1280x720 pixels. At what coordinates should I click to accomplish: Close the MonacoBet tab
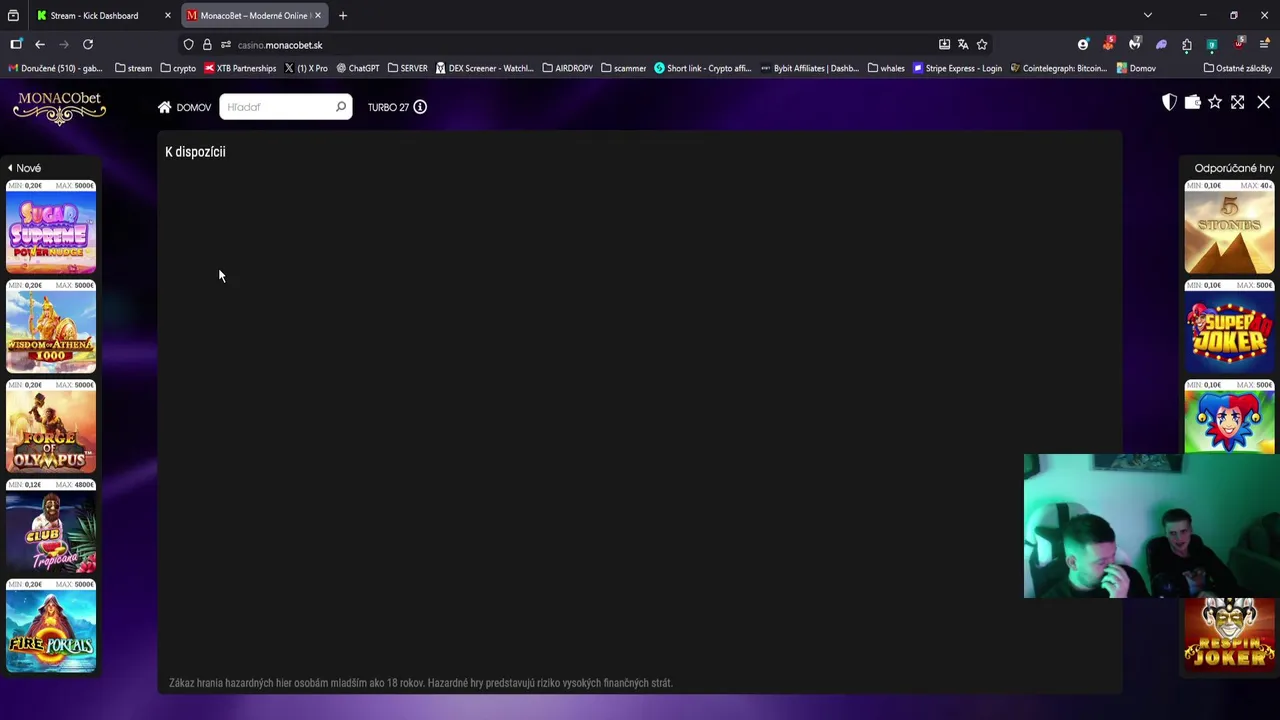[317, 15]
